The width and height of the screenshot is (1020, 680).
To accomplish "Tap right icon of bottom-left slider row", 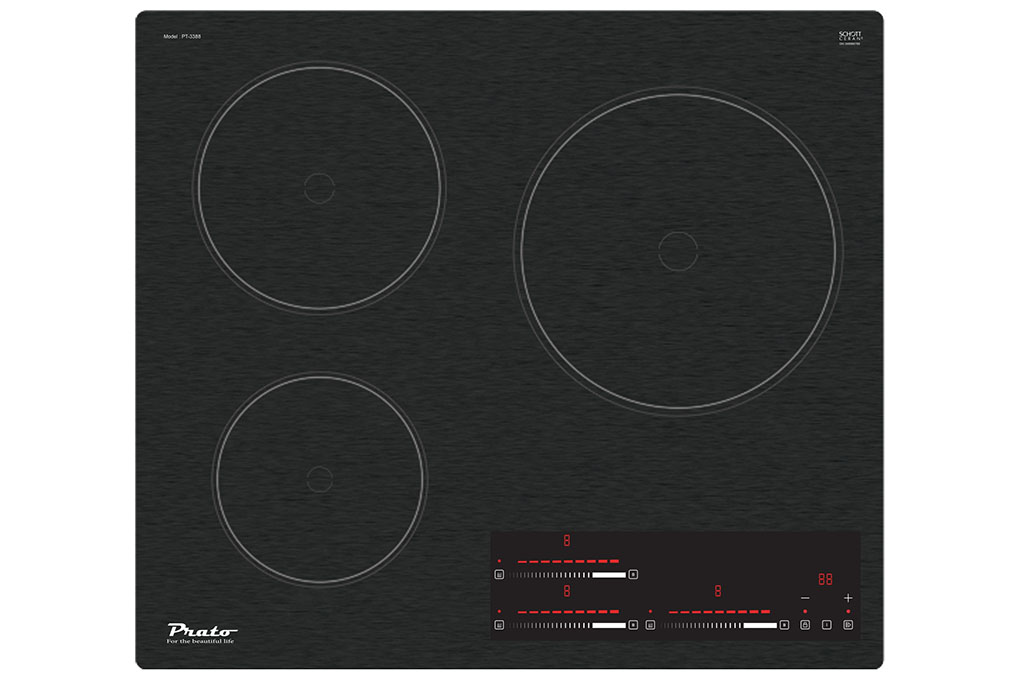I will 633,625.
